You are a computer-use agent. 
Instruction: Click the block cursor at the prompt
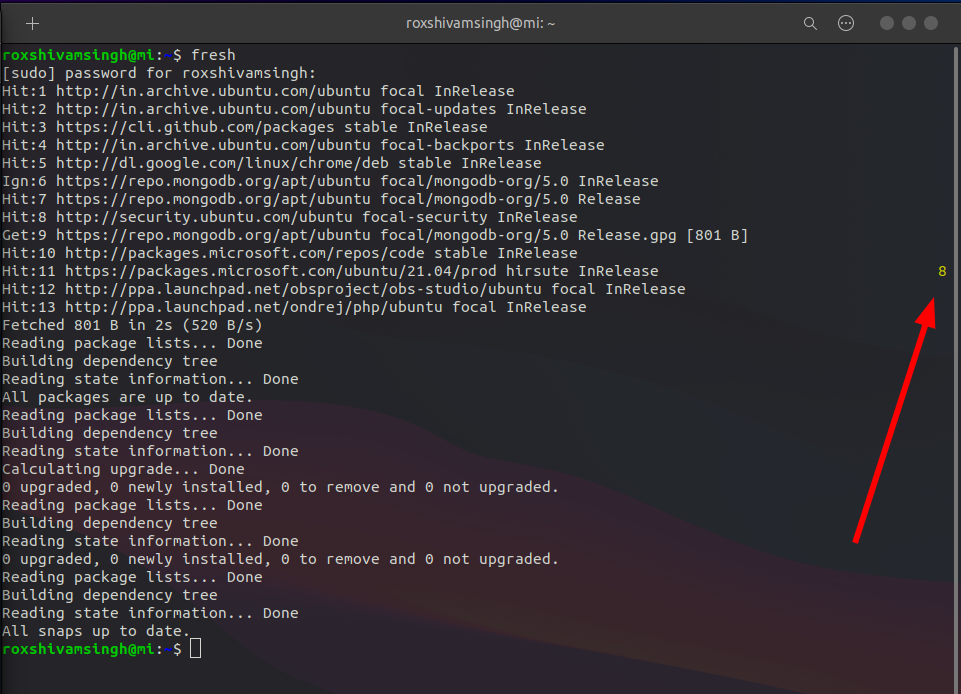(x=196, y=648)
